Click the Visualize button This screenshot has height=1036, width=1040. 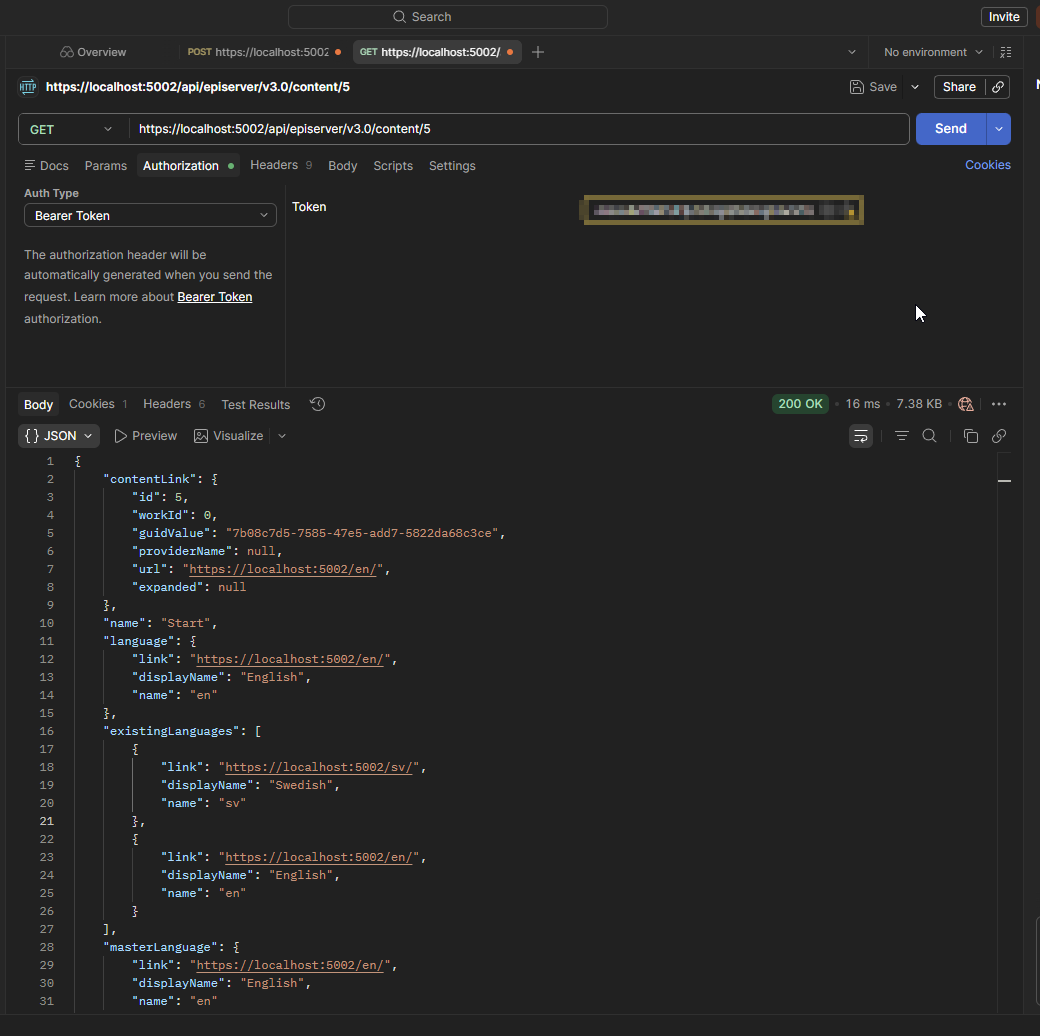coord(229,436)
